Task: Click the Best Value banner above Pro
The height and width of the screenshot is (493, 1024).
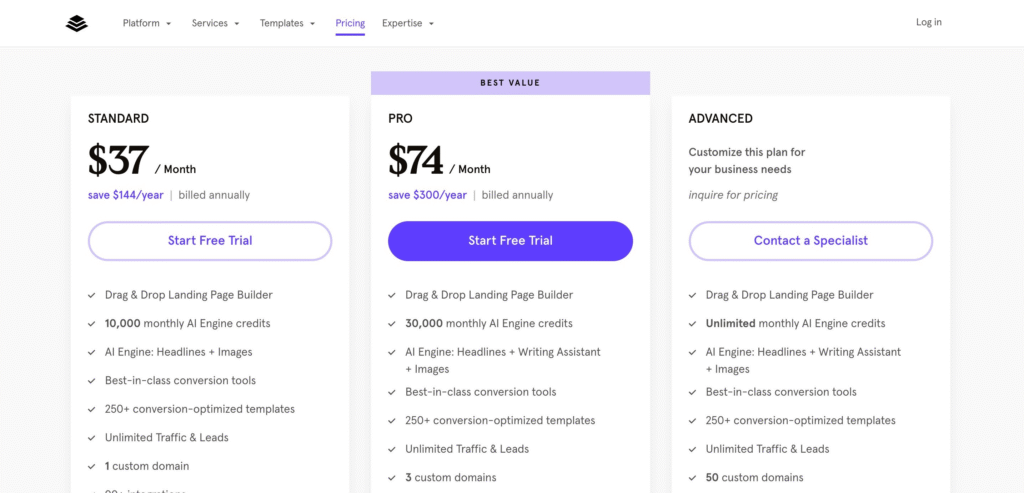Action: (510, 83)
